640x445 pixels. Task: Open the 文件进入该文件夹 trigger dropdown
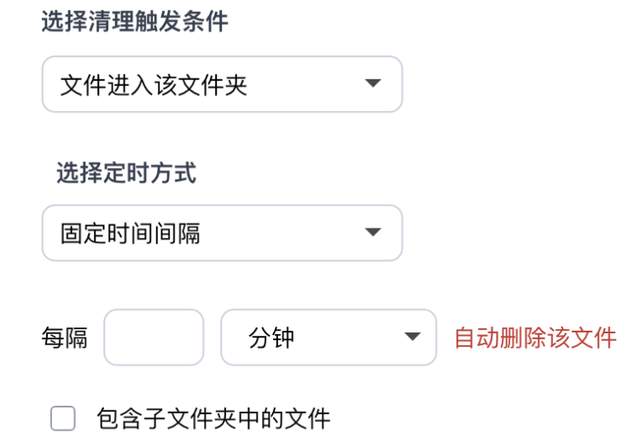tap(221, 84)
